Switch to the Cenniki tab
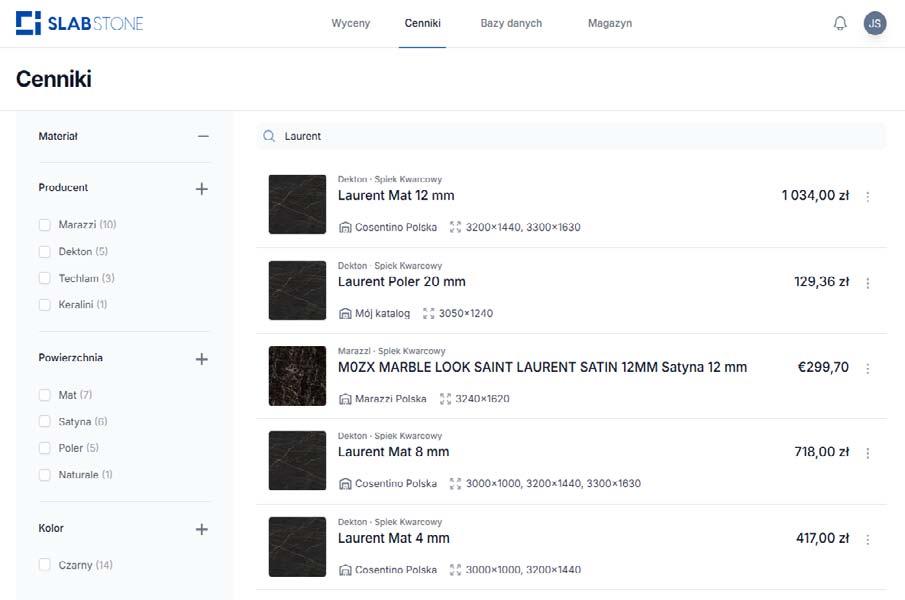Screen dimensions: 905x600 (x=422, y=23)
